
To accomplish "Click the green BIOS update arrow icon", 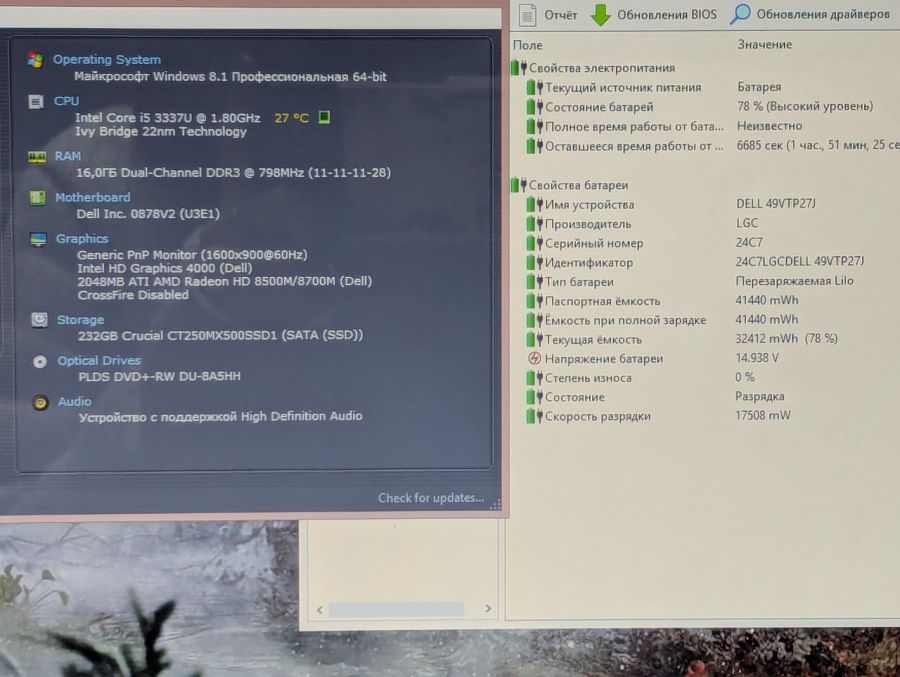I will tap(600, 14).
